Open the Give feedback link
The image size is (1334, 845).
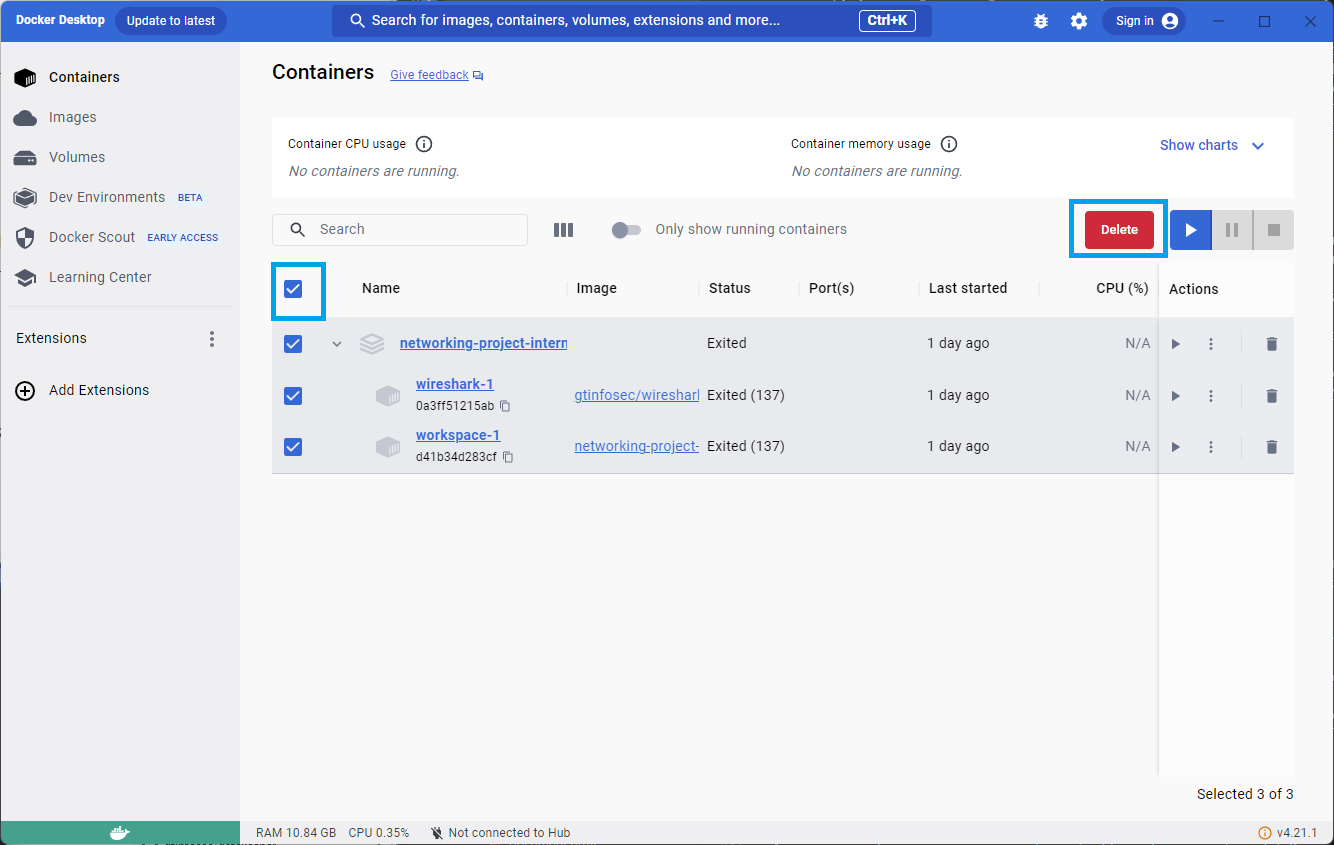coord(429,74)
